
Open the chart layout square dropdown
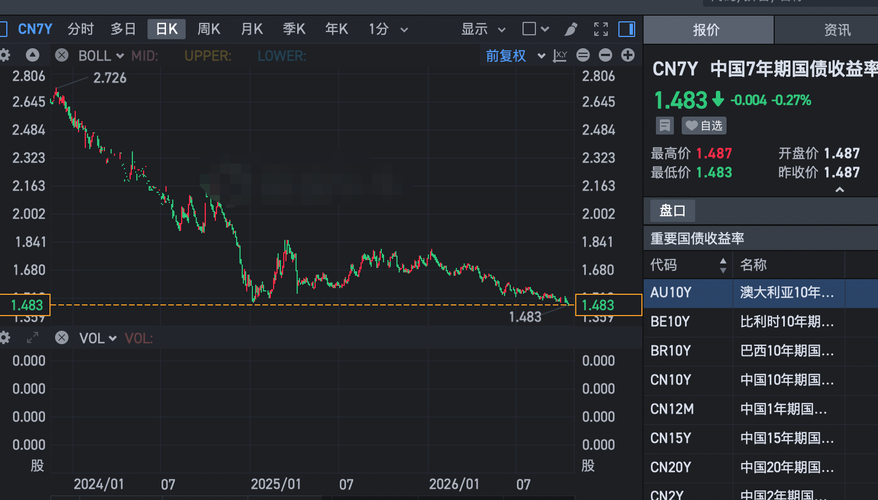(x=535, y=29)
